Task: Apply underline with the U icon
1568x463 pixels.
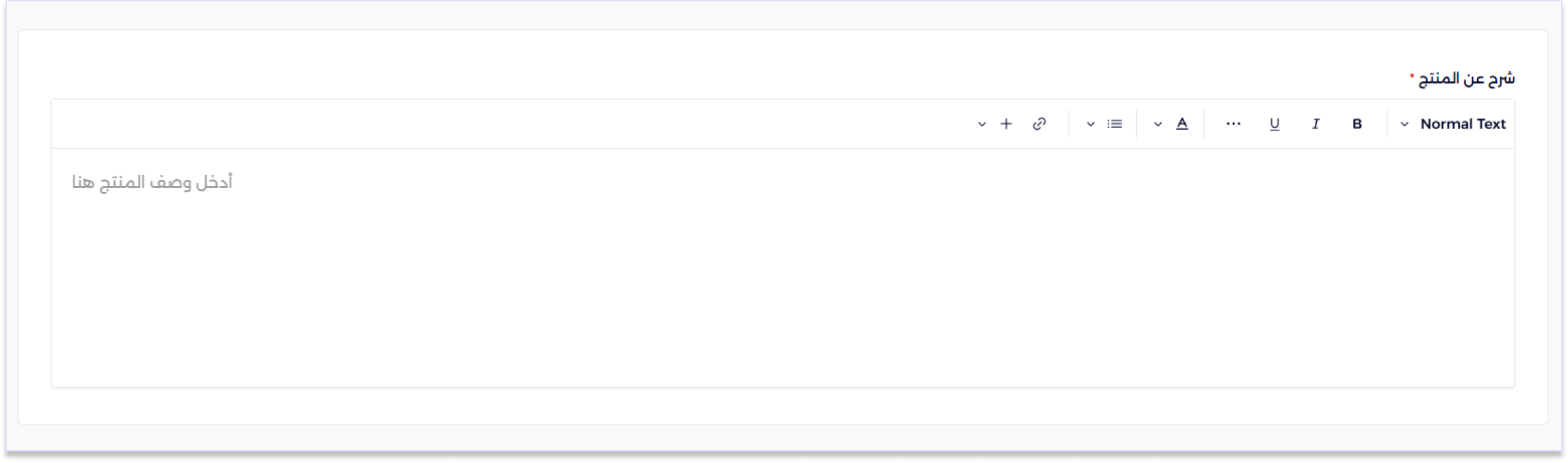Action: coord(1275,124)
